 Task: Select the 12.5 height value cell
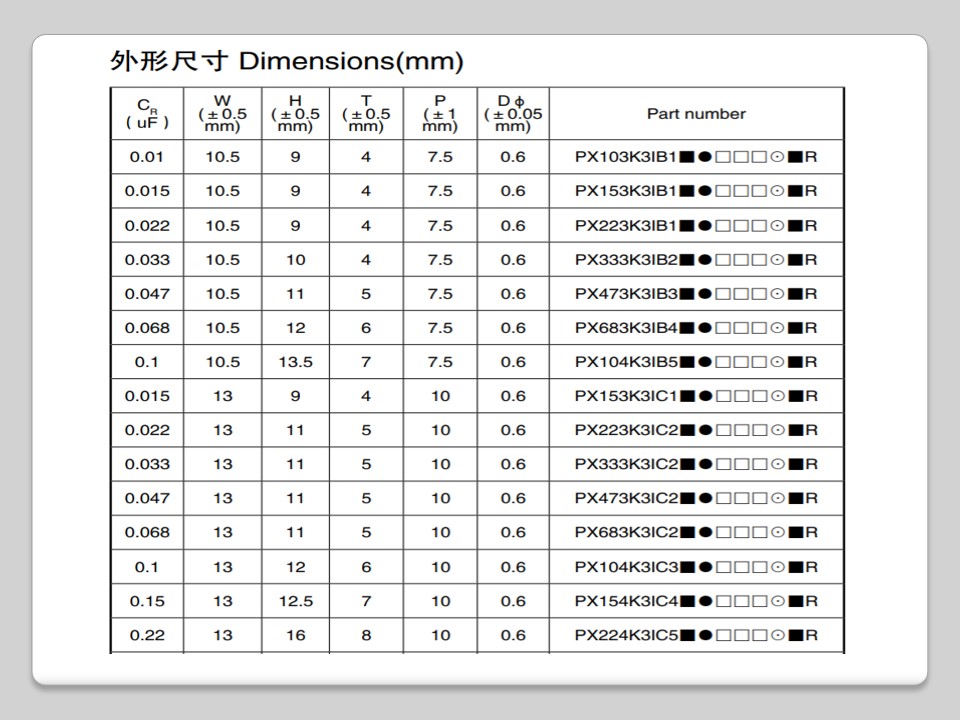[295, 601]
